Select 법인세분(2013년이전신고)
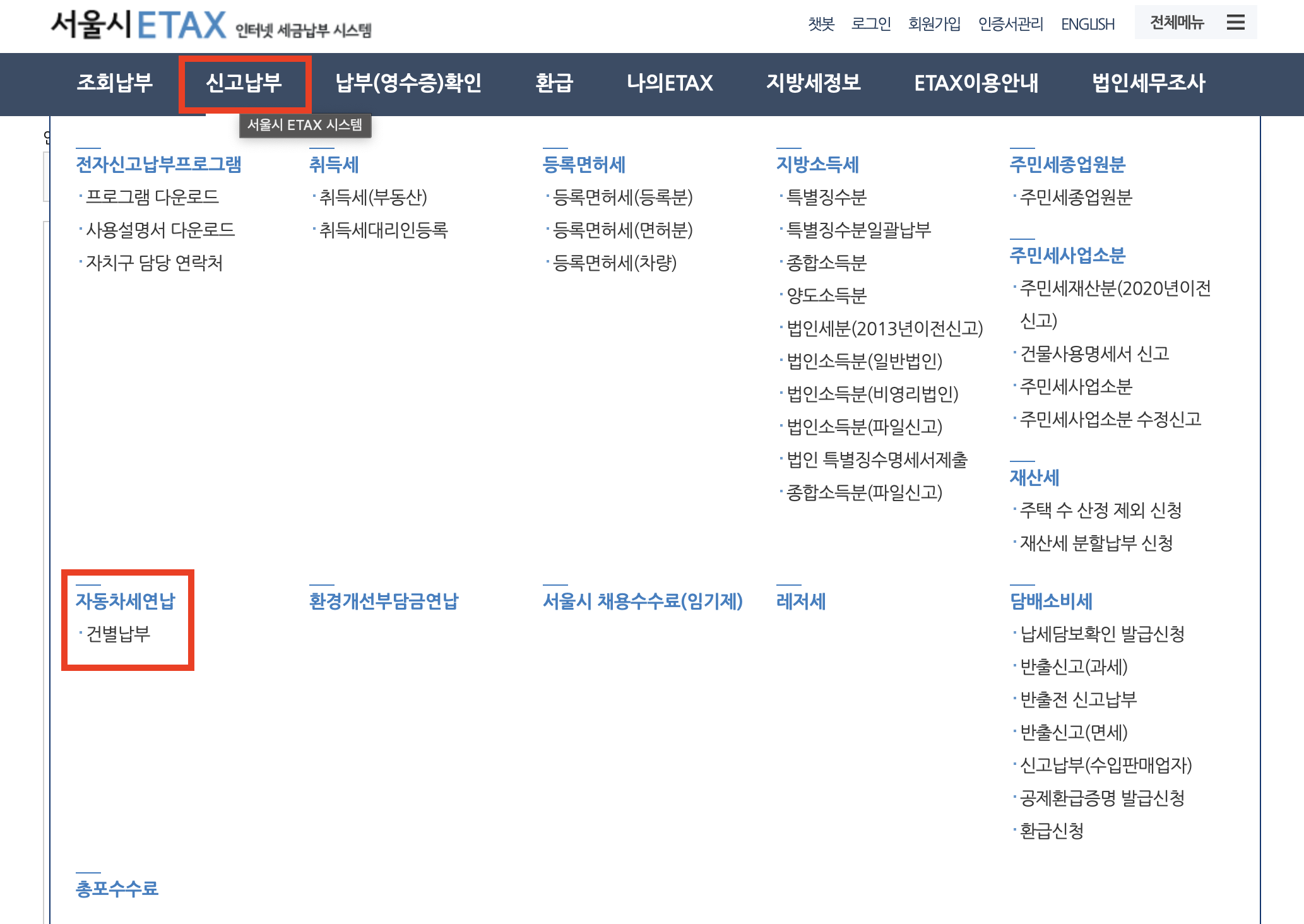The width and height of the screenshot is (1304, 924). (885, 328)
